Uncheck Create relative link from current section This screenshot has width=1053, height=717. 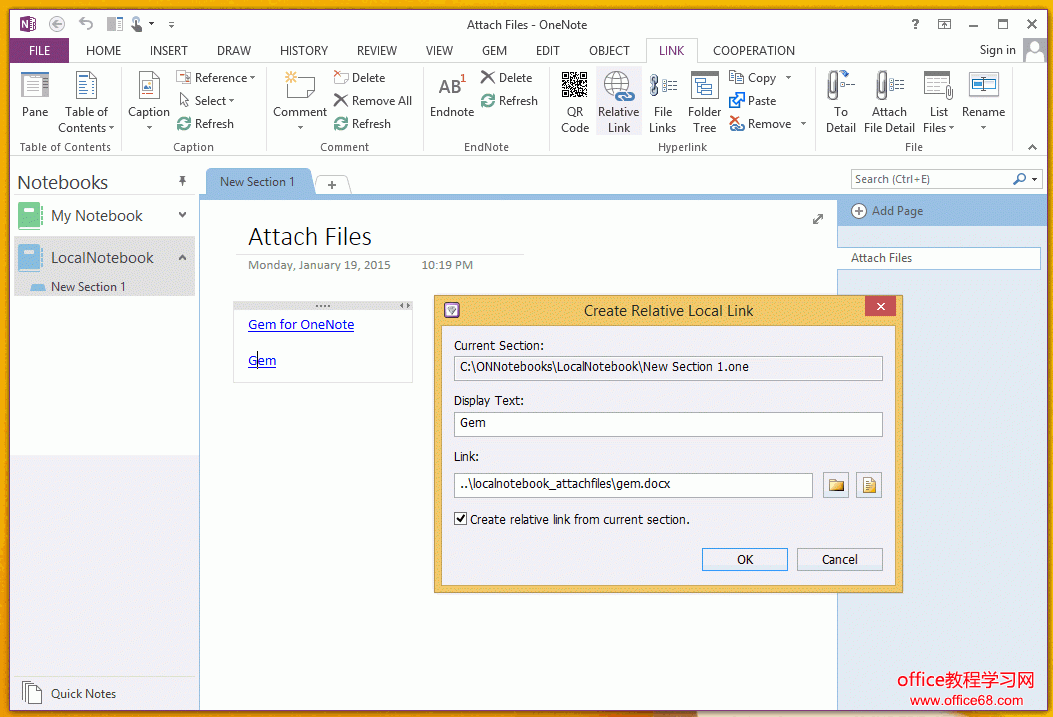point(461,519)
